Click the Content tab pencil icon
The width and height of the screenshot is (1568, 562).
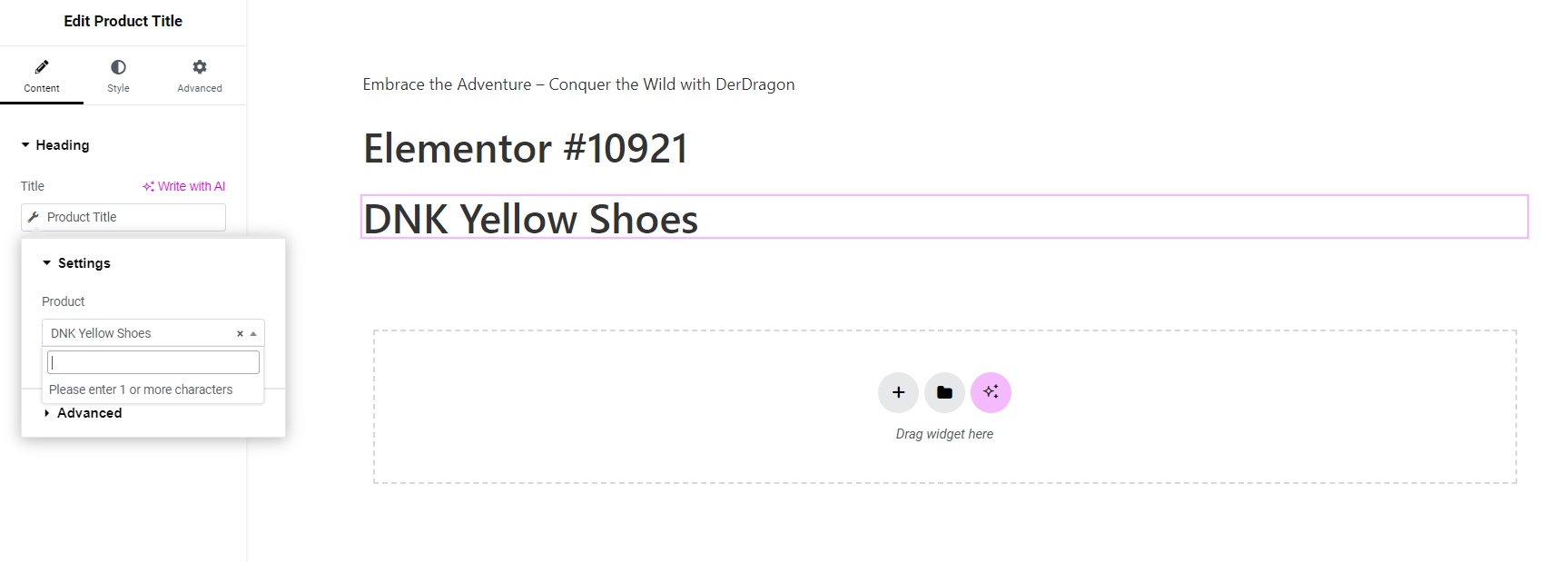coord(42,67)
